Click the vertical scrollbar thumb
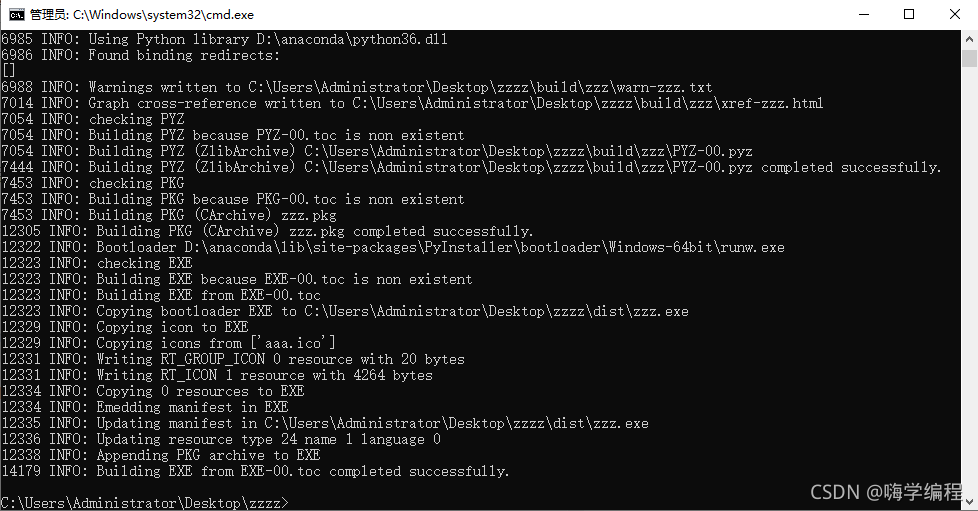 pos(969,59)
